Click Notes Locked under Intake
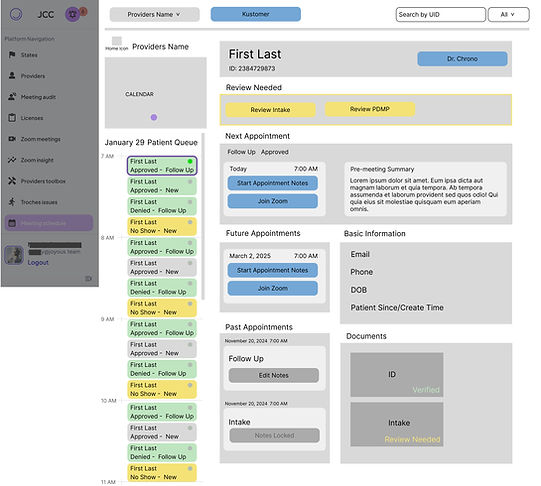Image resolution: width=541 pixels, height=486 pixels. click(275, 436)
